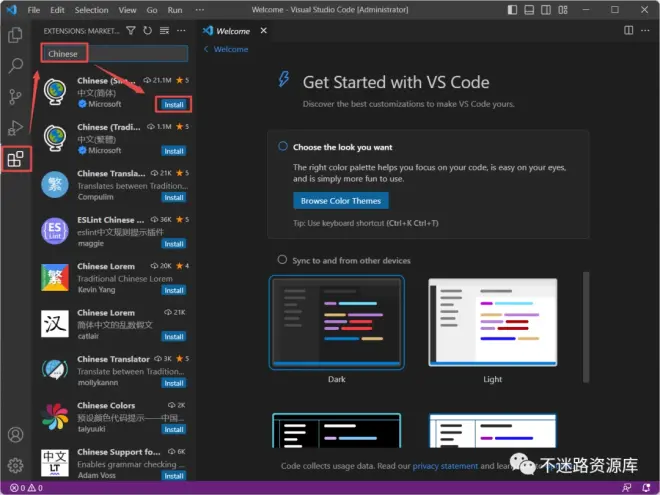Click errors and warnings status indicator
660x495 pixels.
coord(26,488)
